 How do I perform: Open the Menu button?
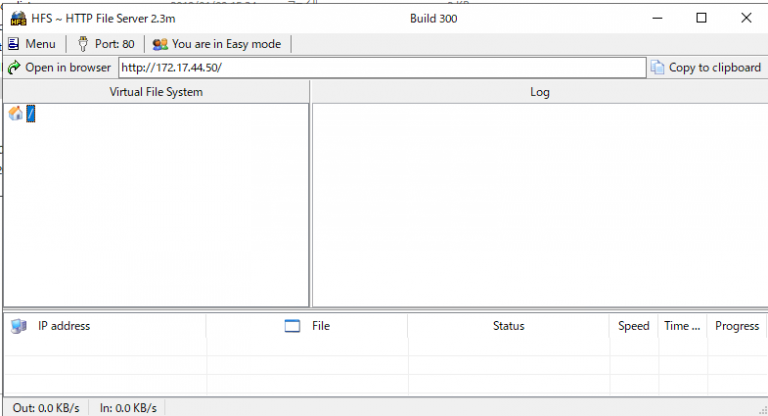32,44
